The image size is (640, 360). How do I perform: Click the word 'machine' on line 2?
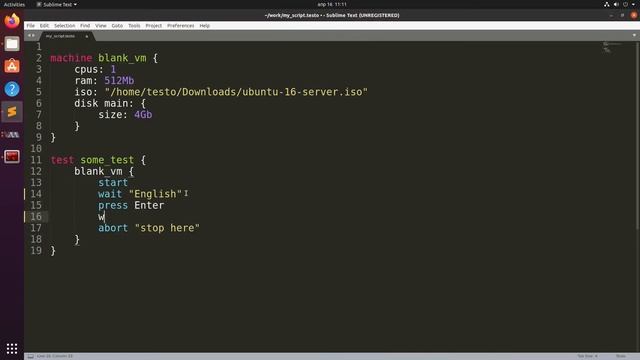click(71, 58)
